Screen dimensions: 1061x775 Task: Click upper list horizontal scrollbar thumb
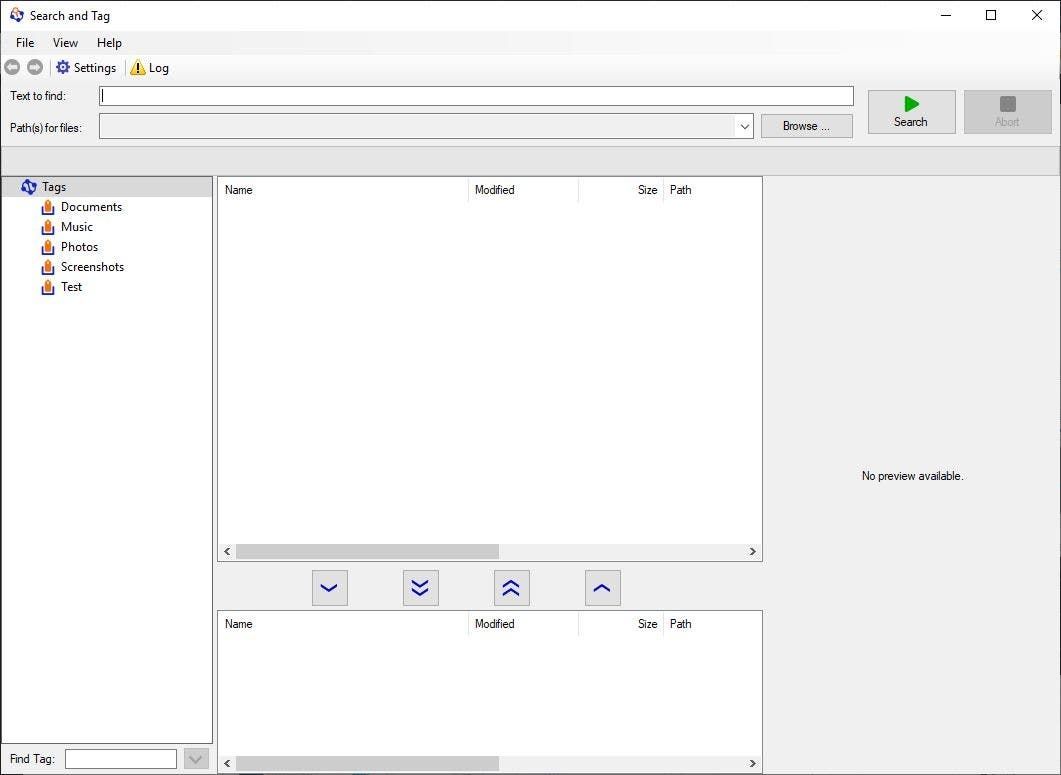click(367, 552)
